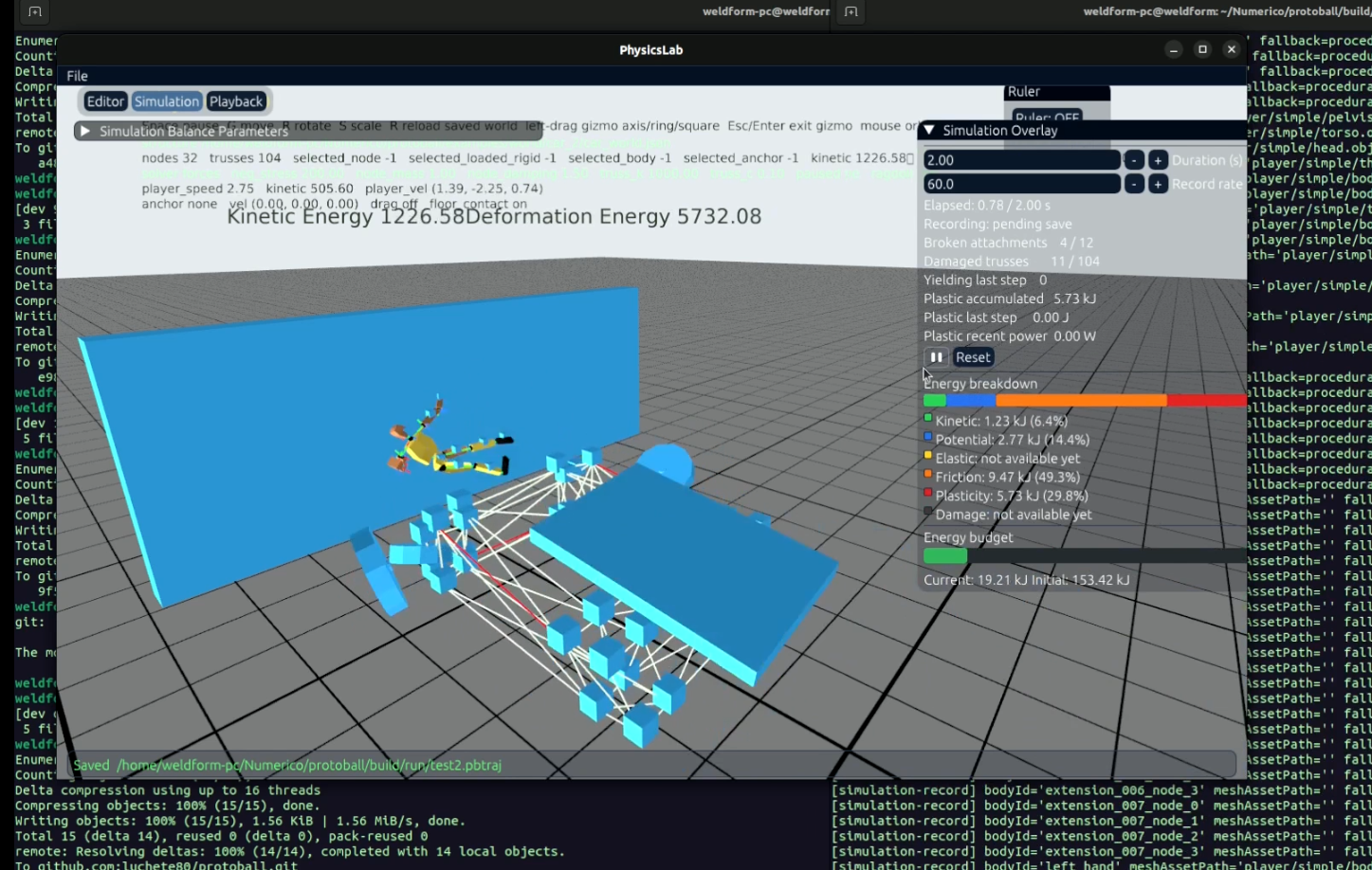
Task: Toggle the Ruler: OFF button
Action: tap(1047, 118)
